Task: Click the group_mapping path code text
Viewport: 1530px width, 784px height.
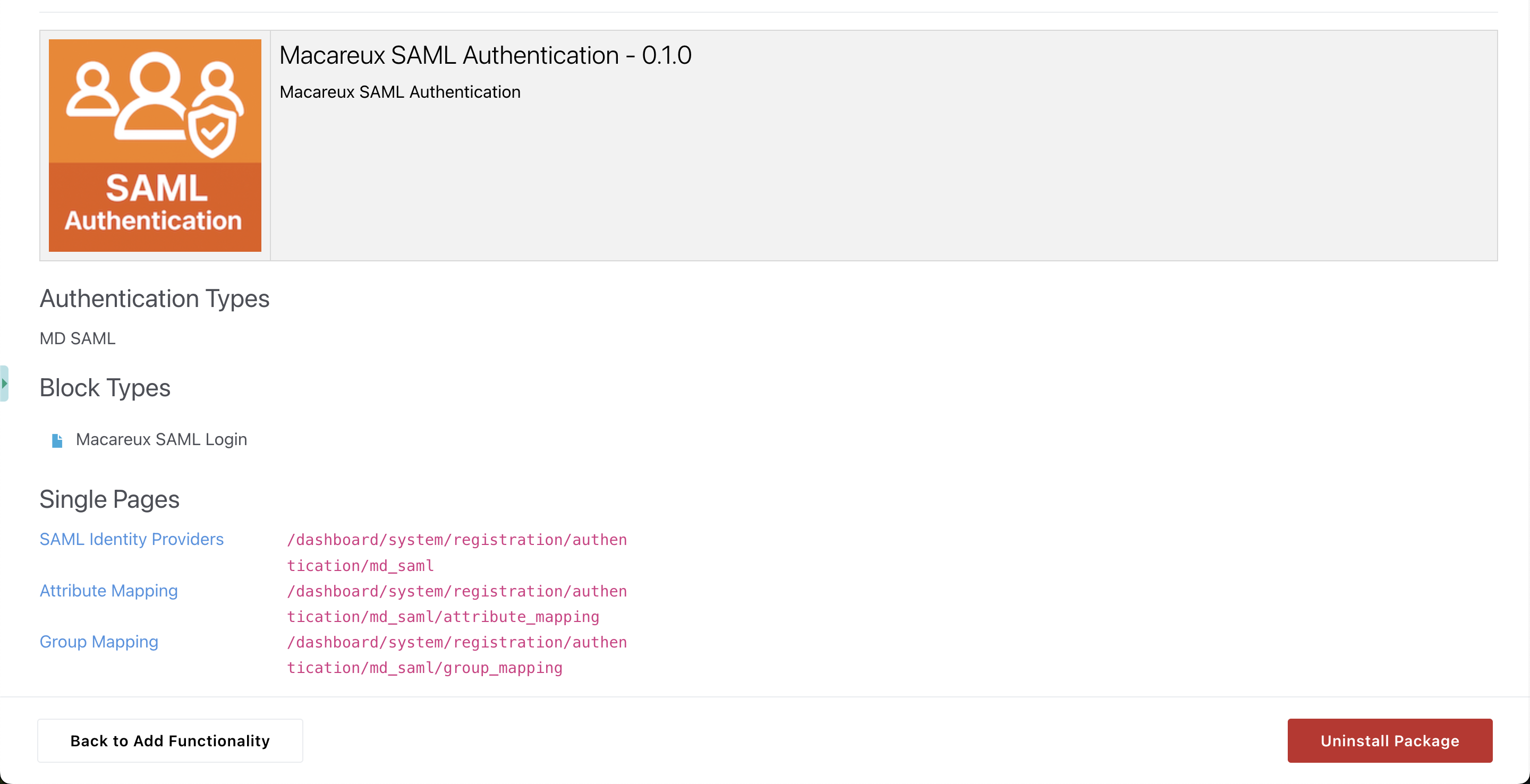Action: (x=456, y=655)
